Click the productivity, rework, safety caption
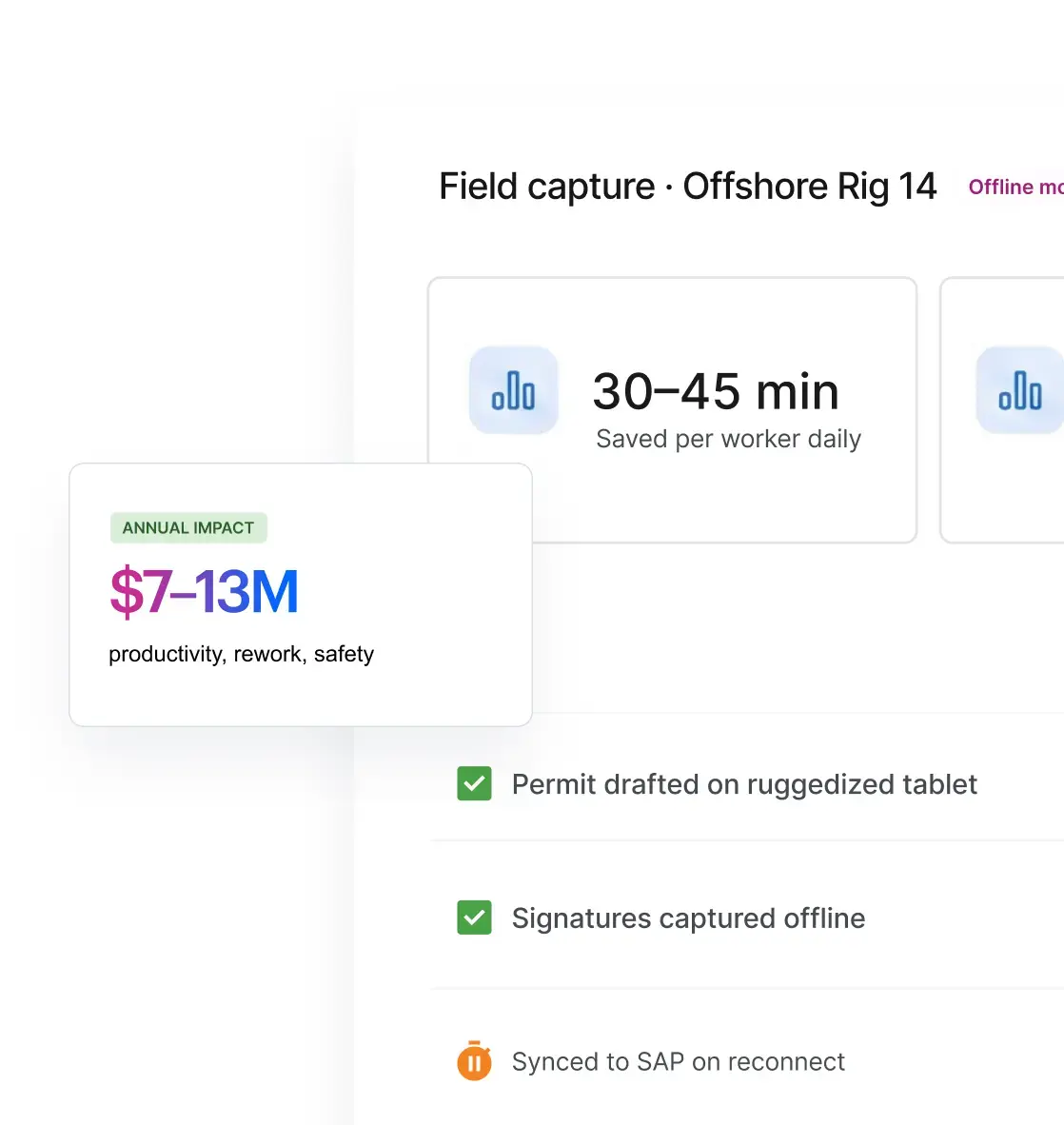Image resolution: width=1064 pixels, height=1125 pixels. click(241, 654)
